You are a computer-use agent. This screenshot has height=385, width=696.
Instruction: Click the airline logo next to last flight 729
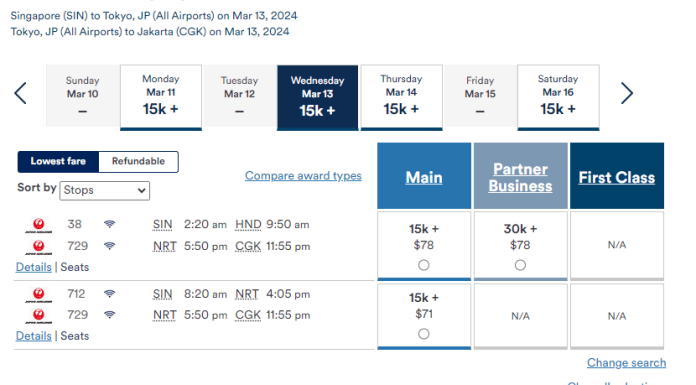pyautogui.click(x=39, y=316)
